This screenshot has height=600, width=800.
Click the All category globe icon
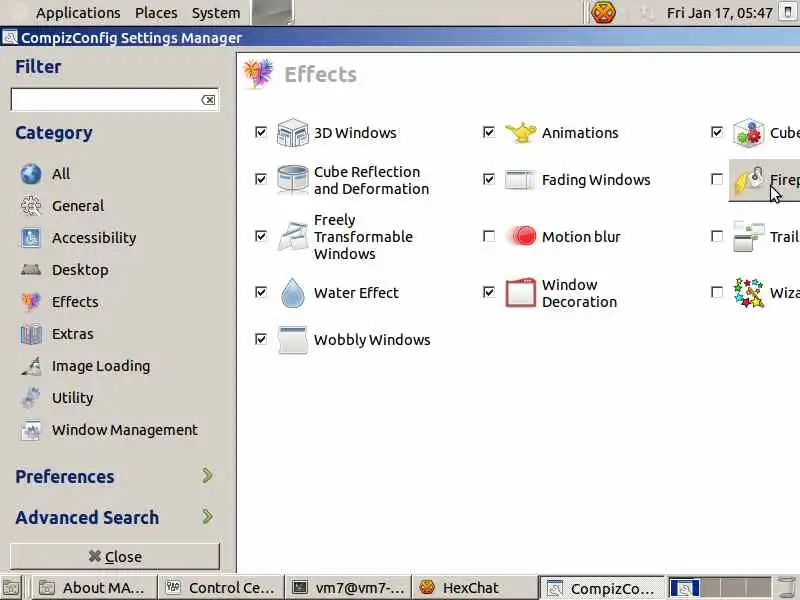click(x=31, y=174)
